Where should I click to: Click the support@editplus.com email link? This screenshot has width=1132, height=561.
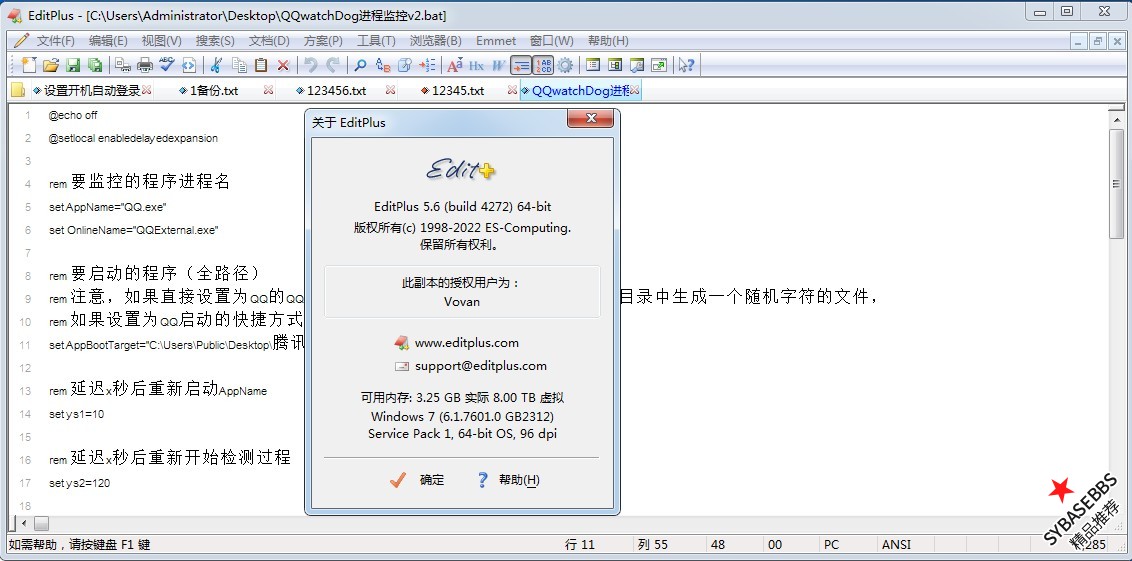click(x=481, y=366)
